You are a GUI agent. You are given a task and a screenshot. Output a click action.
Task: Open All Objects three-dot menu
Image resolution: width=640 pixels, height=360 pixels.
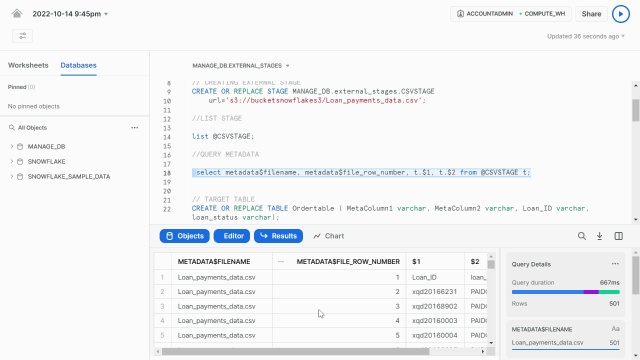click(x=134, y=128)
